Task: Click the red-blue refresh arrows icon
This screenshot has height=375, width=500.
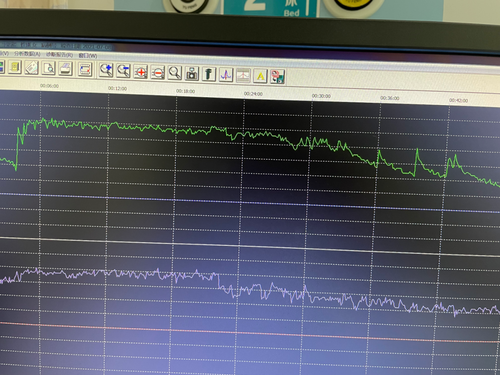Action: click(85, 70)
